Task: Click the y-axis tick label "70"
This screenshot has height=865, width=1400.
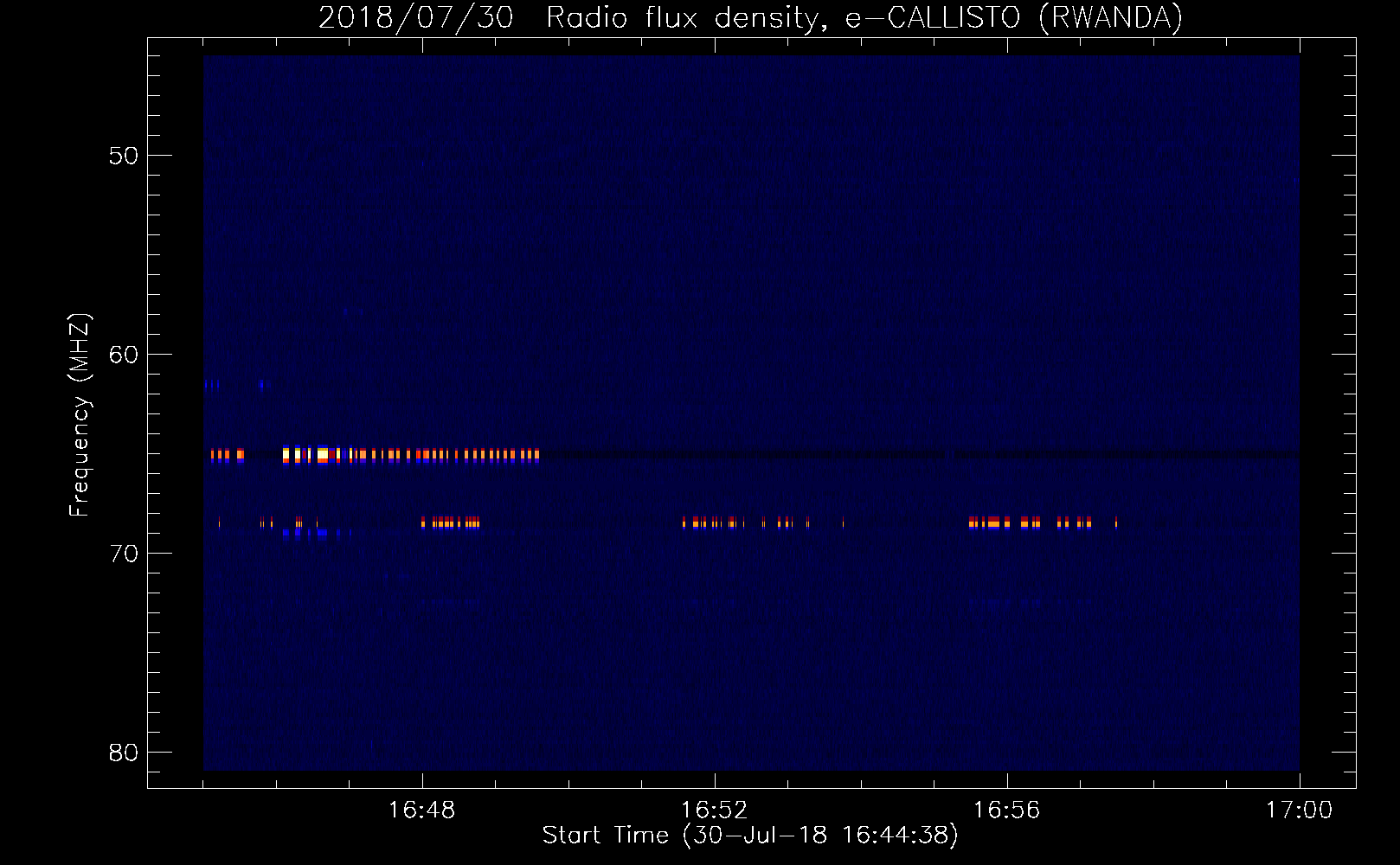Action: [124, 554]
